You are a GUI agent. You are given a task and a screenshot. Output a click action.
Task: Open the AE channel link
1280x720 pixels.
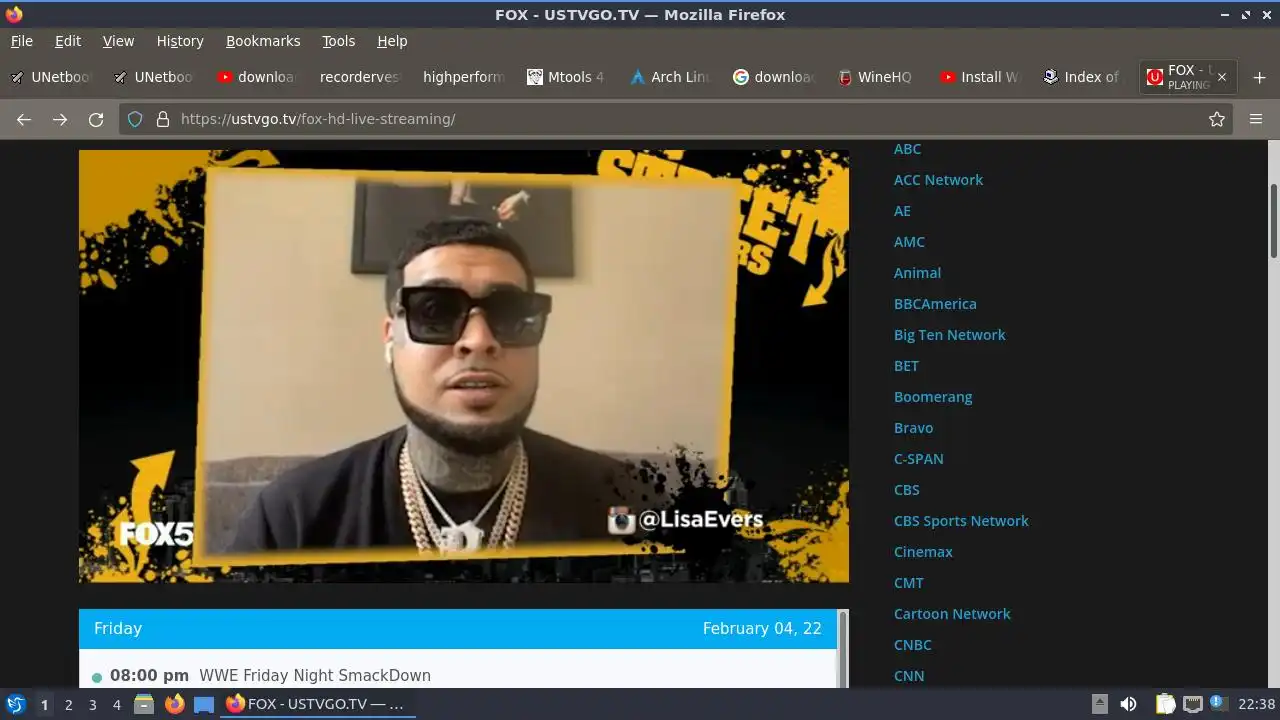tap(902, 211)
